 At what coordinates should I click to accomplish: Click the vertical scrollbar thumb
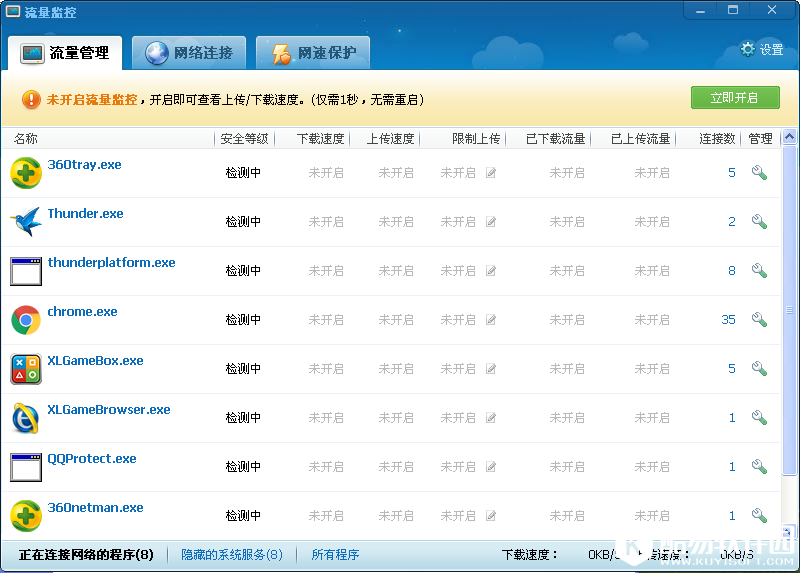click(789, 310)
